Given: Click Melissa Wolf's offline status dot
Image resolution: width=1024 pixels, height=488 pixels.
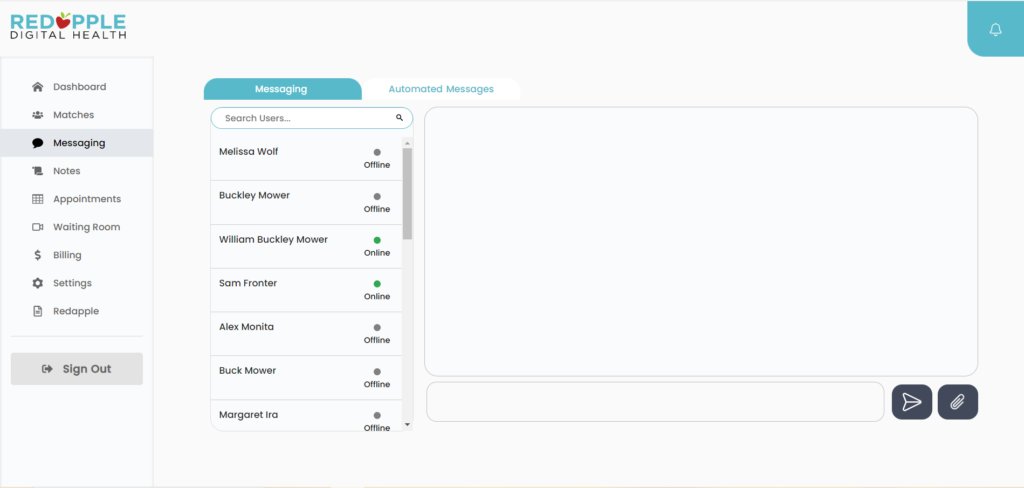Looking at the screenshot, I should click(377, 152).
